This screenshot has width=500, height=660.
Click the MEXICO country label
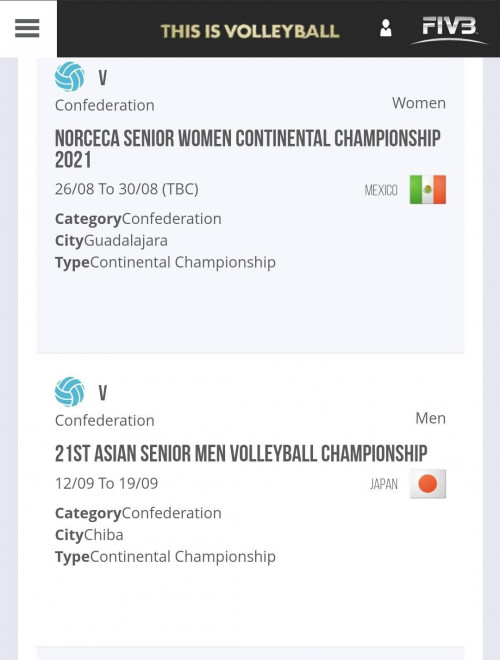point(381,190)
